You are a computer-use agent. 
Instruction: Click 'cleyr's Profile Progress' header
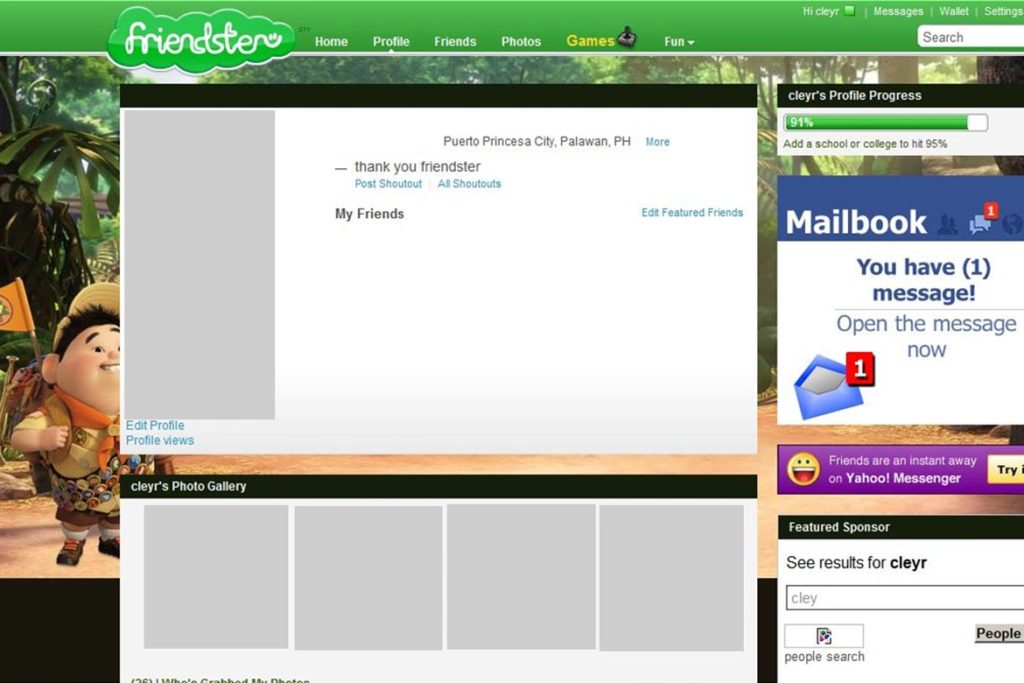pyautogui.click(x=855, y=95)
